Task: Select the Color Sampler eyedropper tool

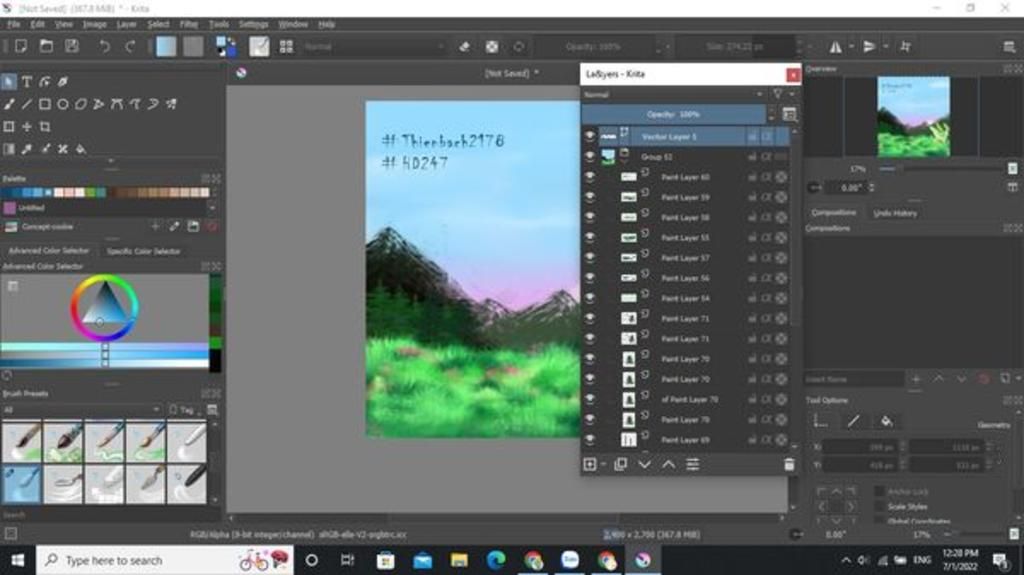Action: [x=27, y=149]
